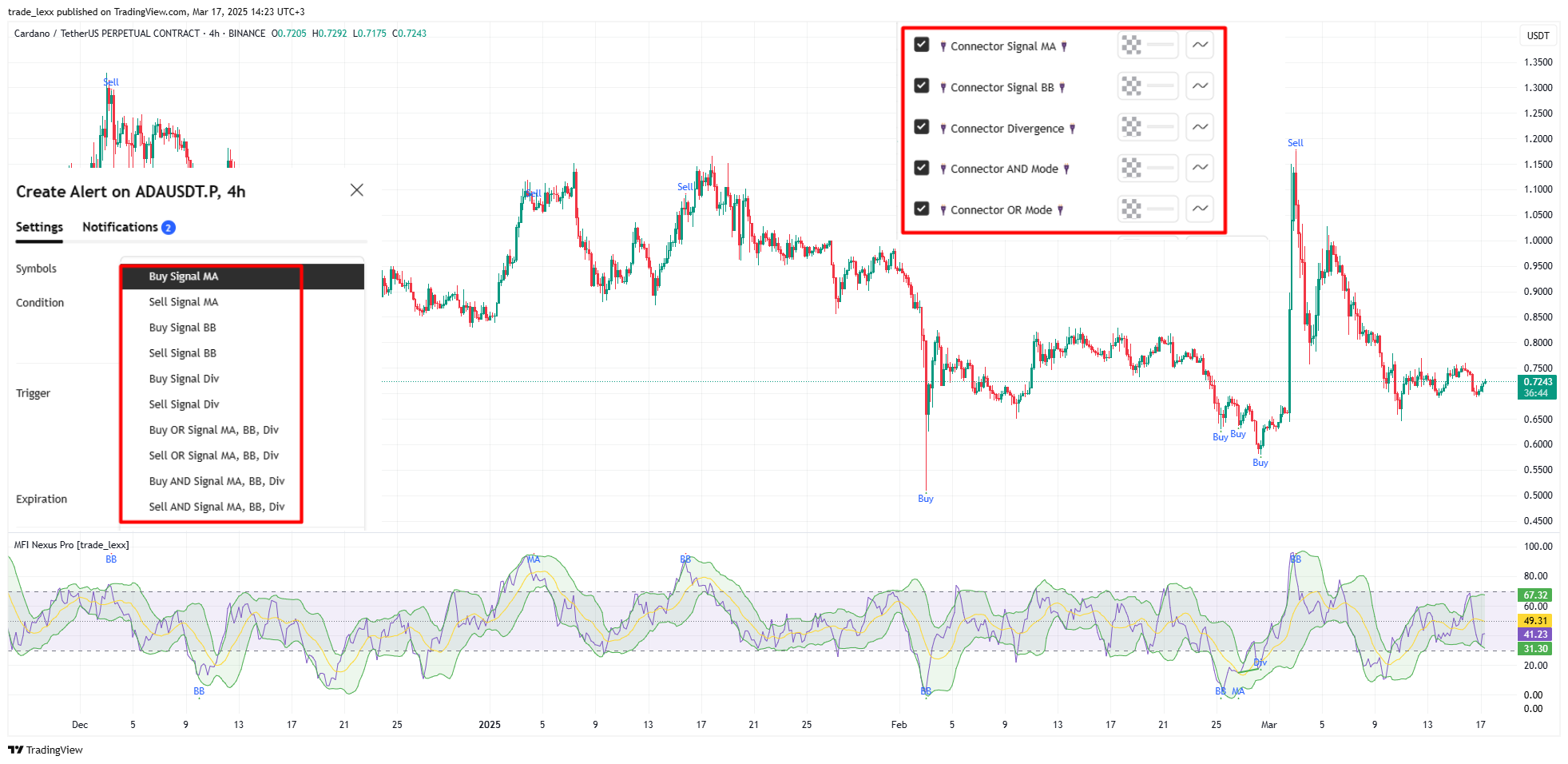Click the Div marker in the indicator pane
Viewport: 1568px width, 764px height.
(1260, 663)
